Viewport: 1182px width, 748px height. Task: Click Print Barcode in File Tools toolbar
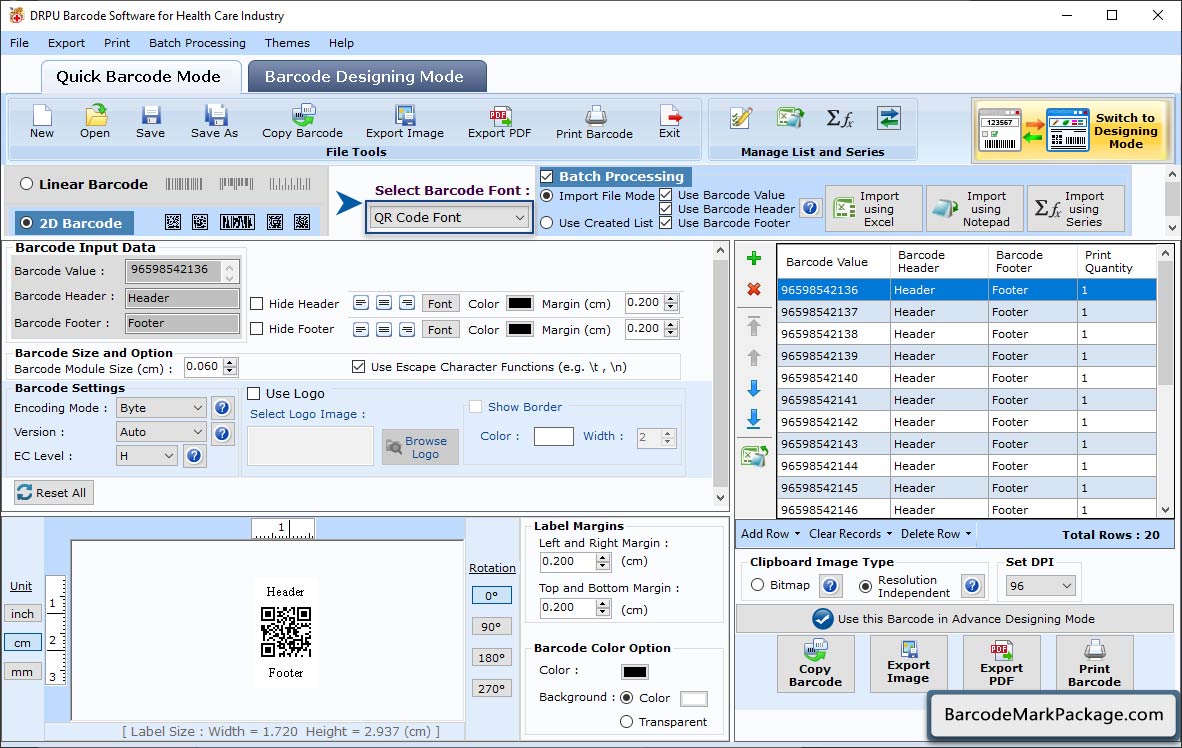click(x=594, y=122)
